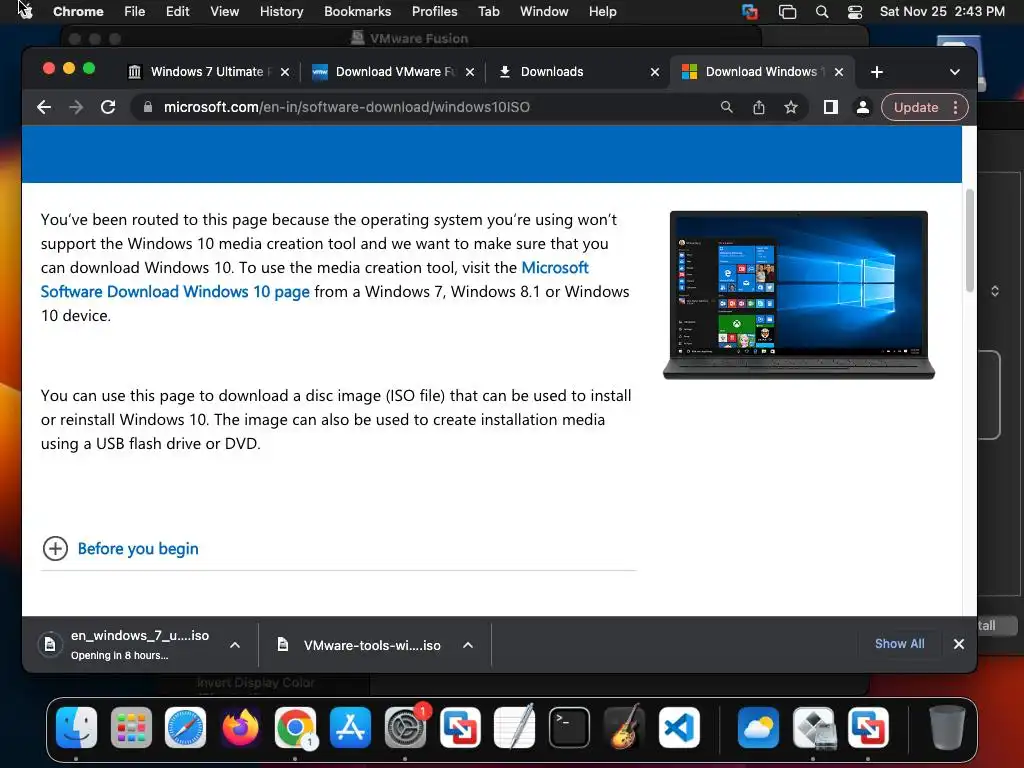Close the Download VMware tab
1024x768 pixels.
470,72
